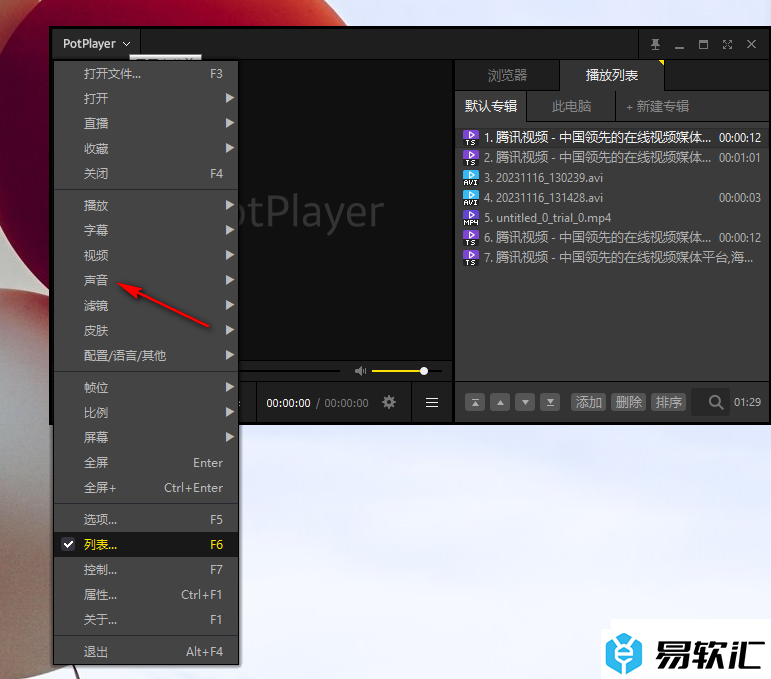Search the playlist with magnifier icon
This screenshot has height=679, width=771.
coord(715,402)
